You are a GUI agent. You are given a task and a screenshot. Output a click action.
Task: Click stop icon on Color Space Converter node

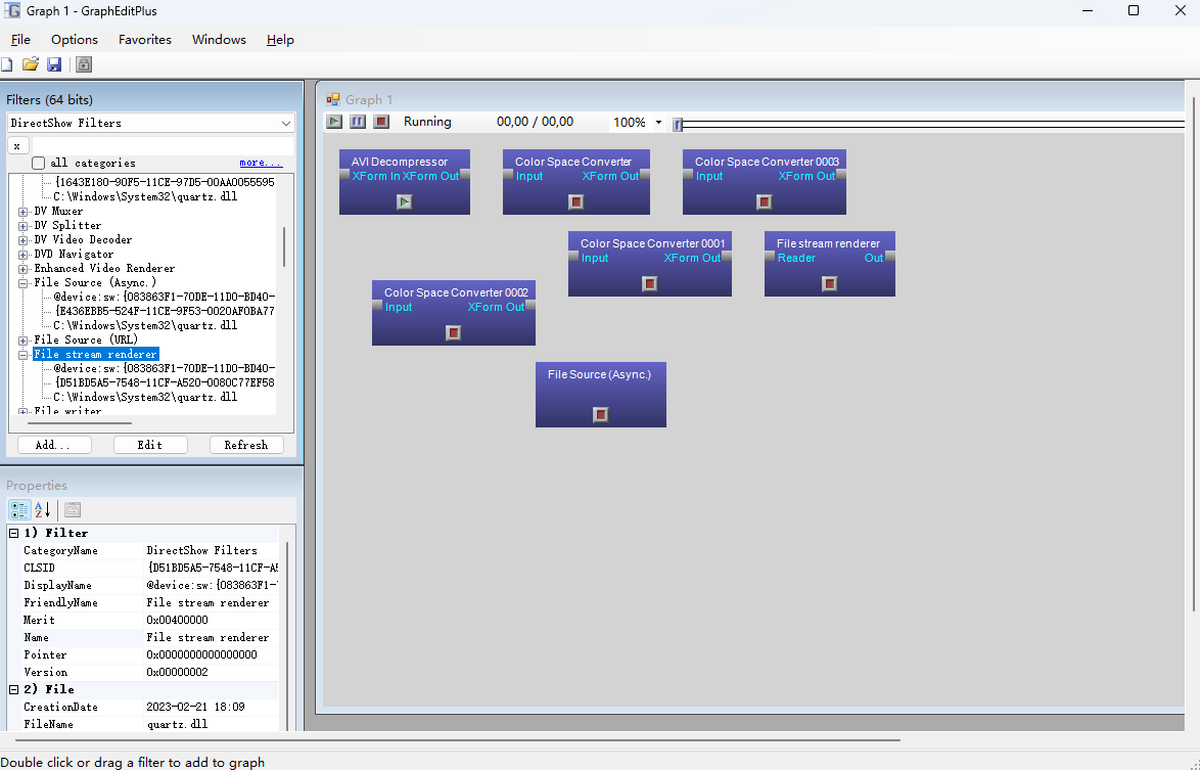pos(576,202)
